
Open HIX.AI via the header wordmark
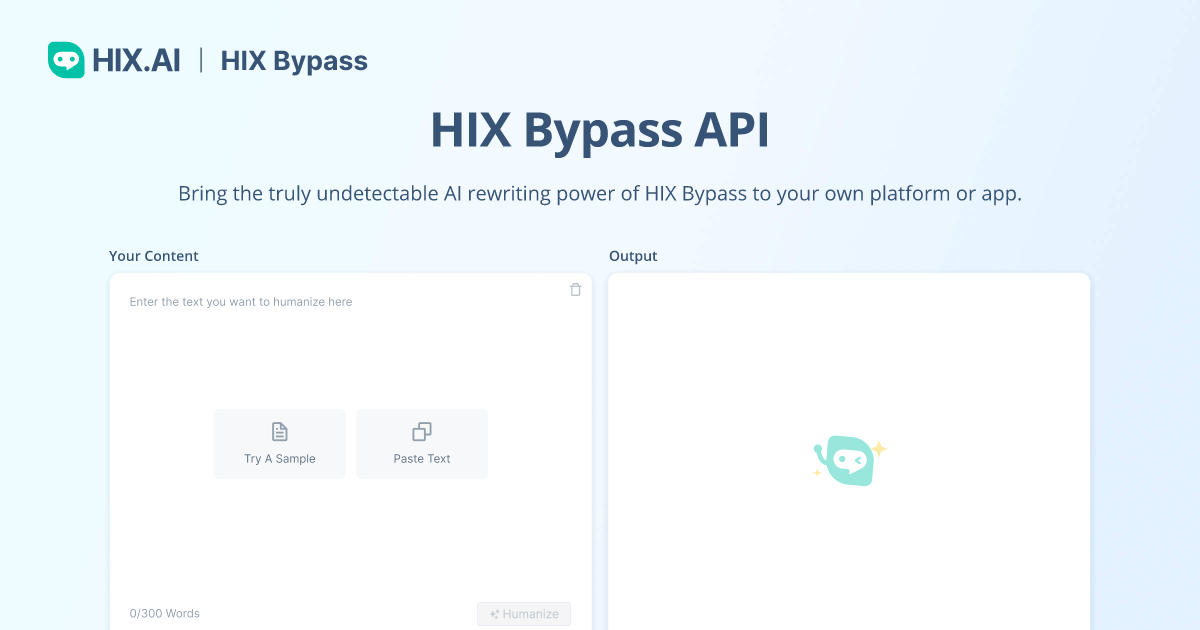coord(136,60)
